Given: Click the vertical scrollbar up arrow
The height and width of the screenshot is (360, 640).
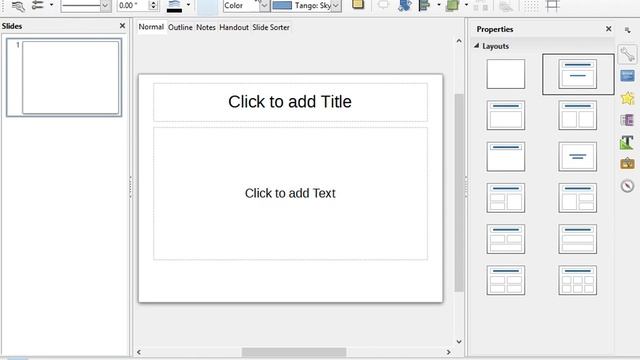Looking at the screenshot, I should [459, 41].
